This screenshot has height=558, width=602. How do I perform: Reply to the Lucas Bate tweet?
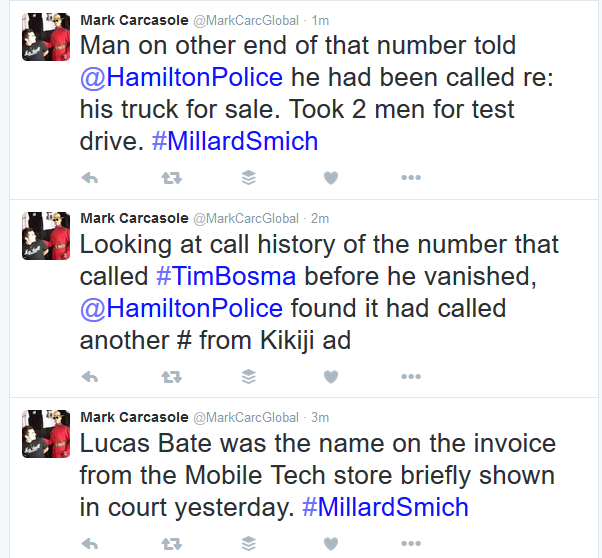[89, 544]
